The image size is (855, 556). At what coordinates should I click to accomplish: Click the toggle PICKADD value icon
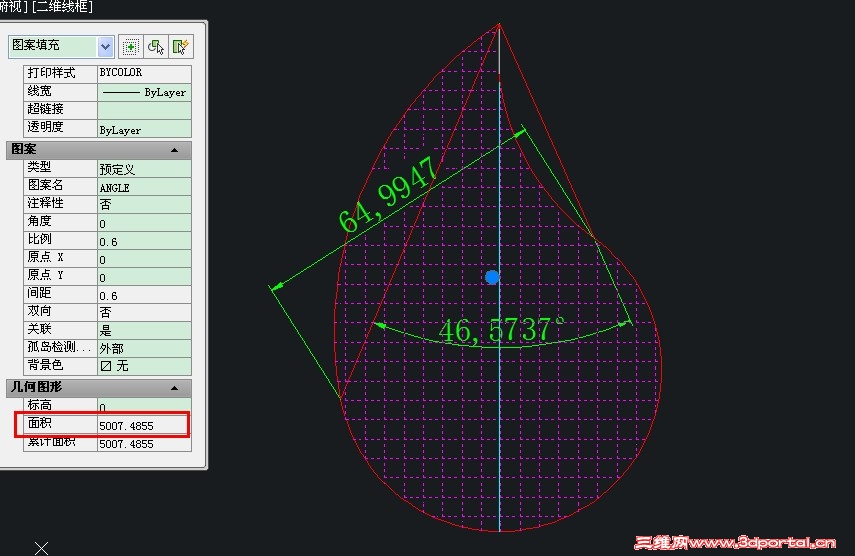click(130, 47)
